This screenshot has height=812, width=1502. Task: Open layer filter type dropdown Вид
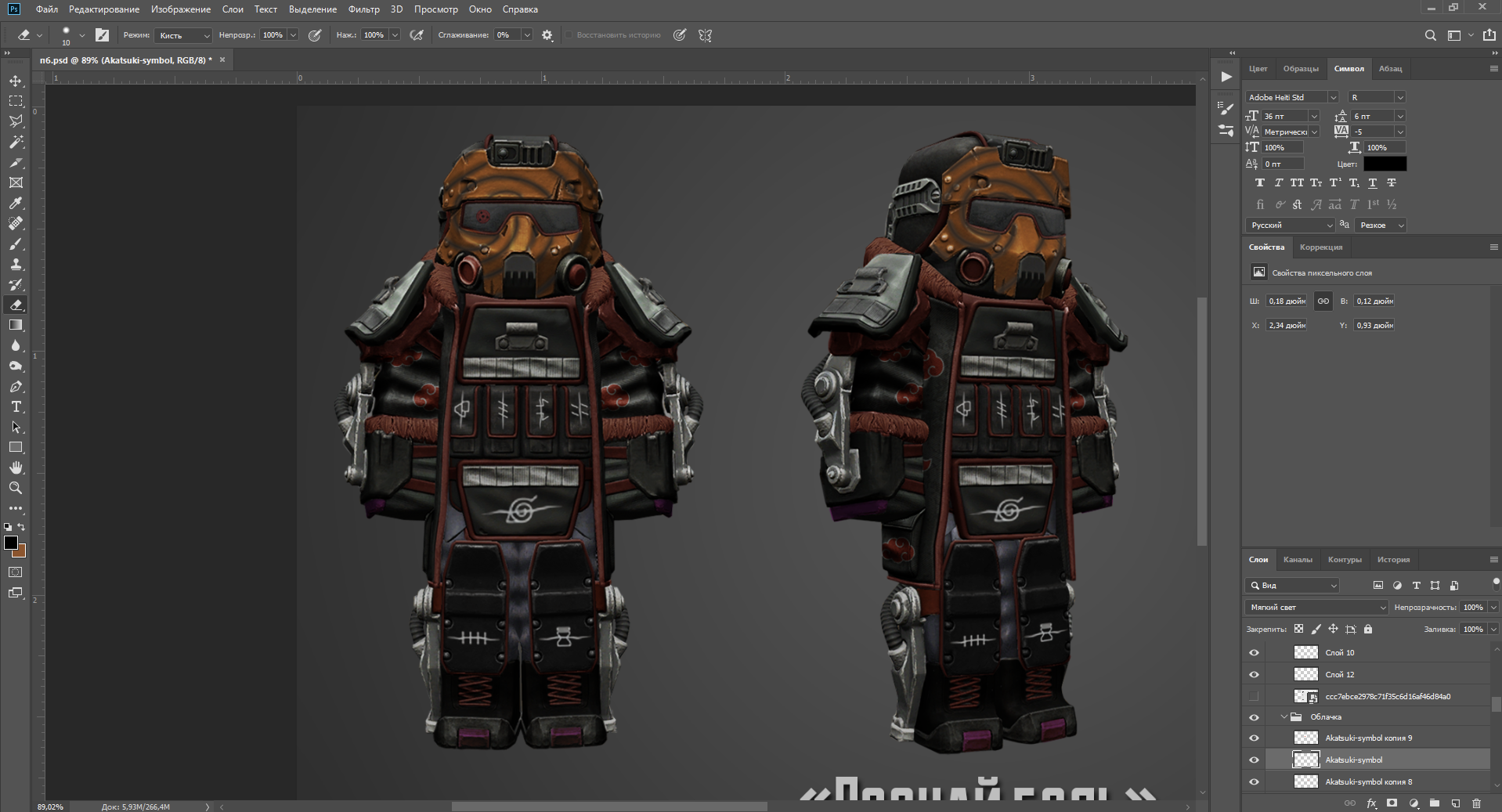click(x=1292, y=585)
